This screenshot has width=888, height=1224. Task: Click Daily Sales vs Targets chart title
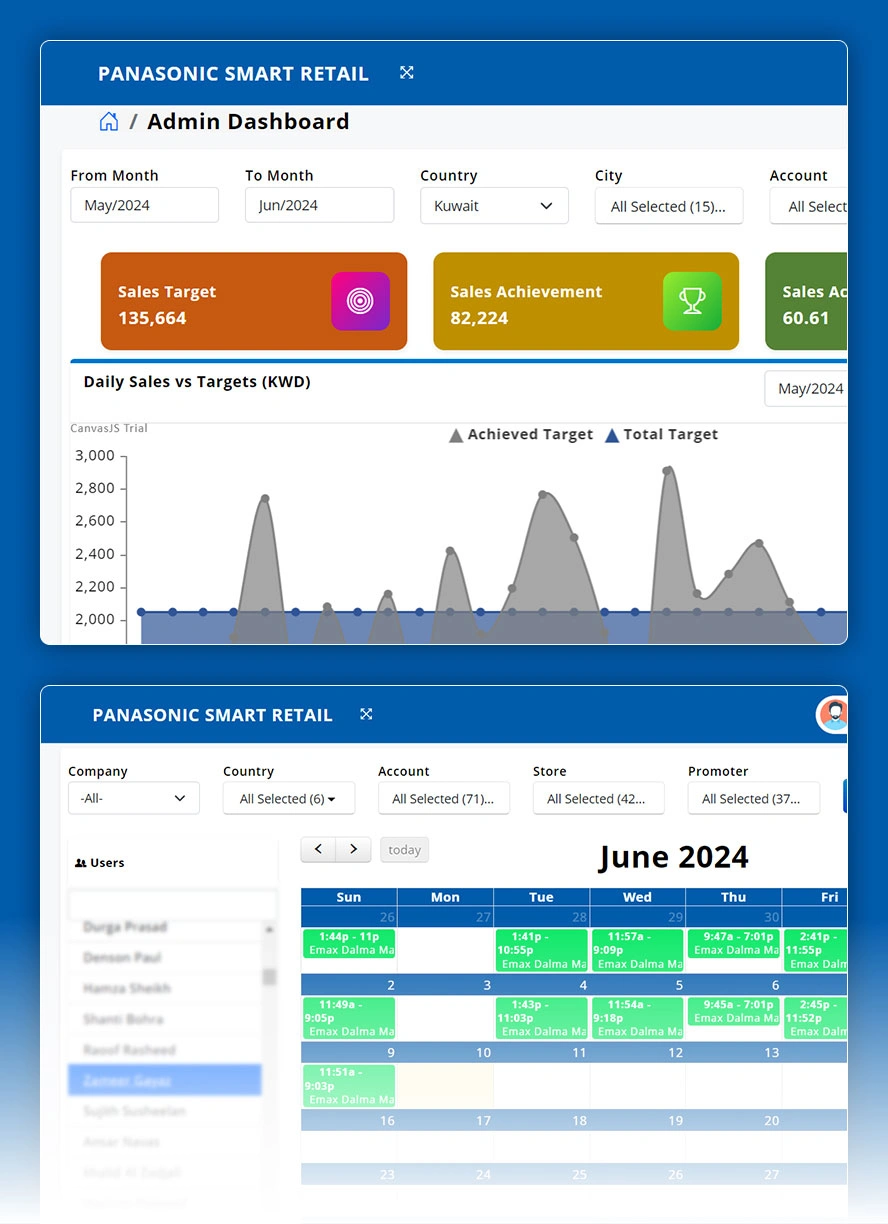[x=197, y=382]
